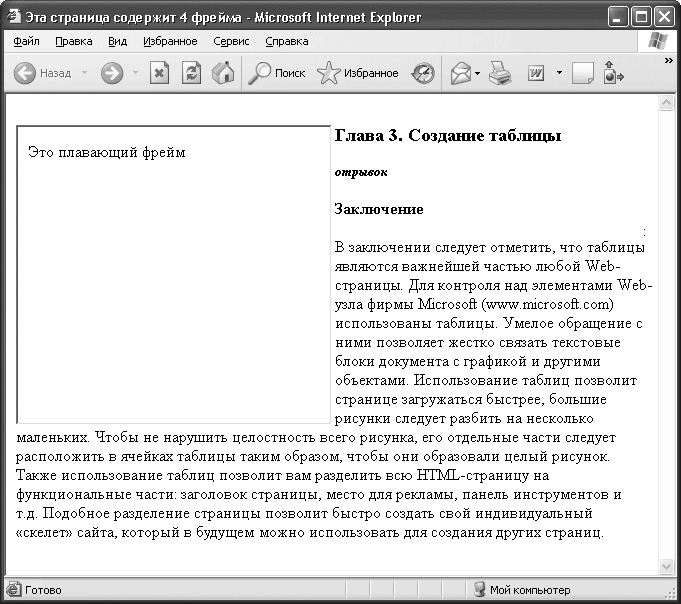Screen dimensions: 681x604
Task: Open the Discuss note icon in toolbar
Action: coord(582,73)
